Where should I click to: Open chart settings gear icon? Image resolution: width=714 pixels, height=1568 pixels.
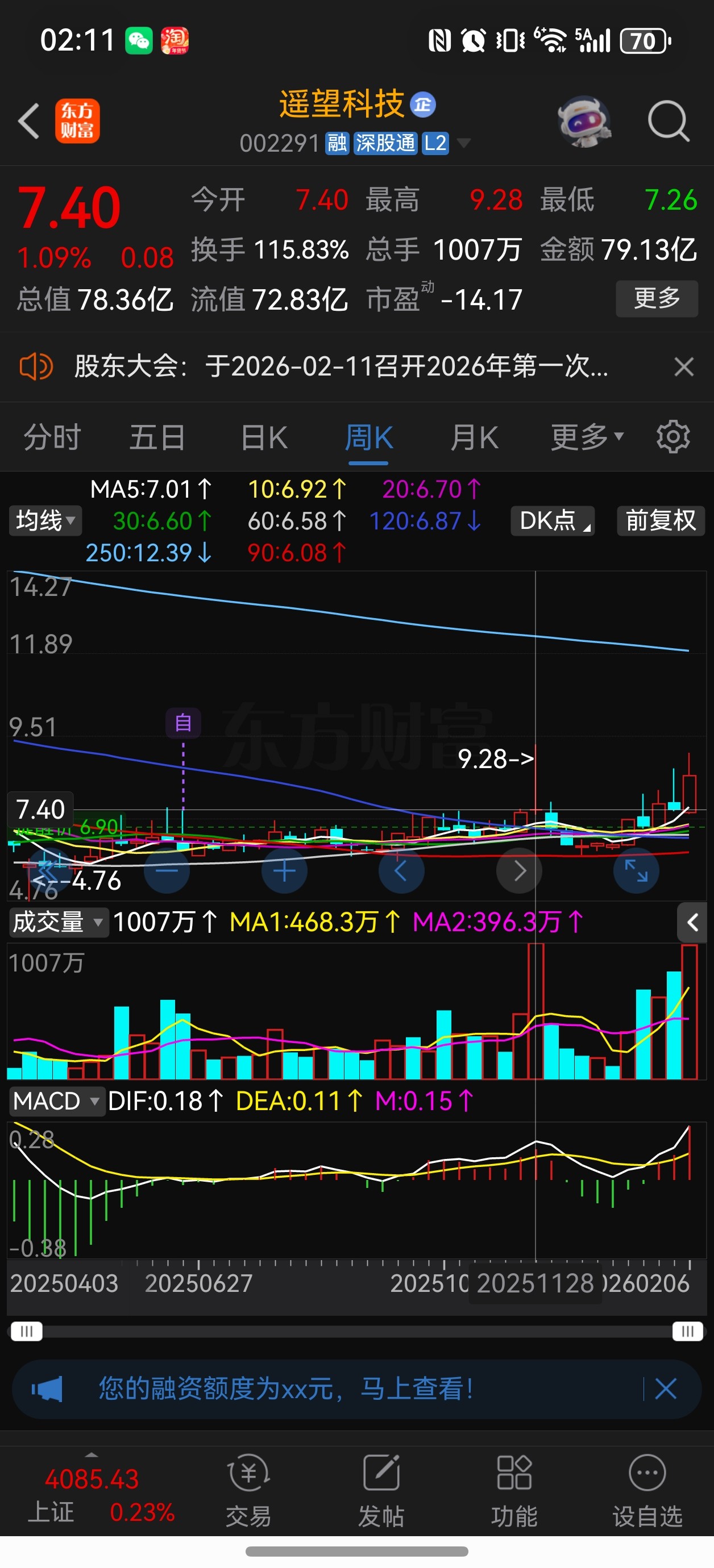click(673, 436)
